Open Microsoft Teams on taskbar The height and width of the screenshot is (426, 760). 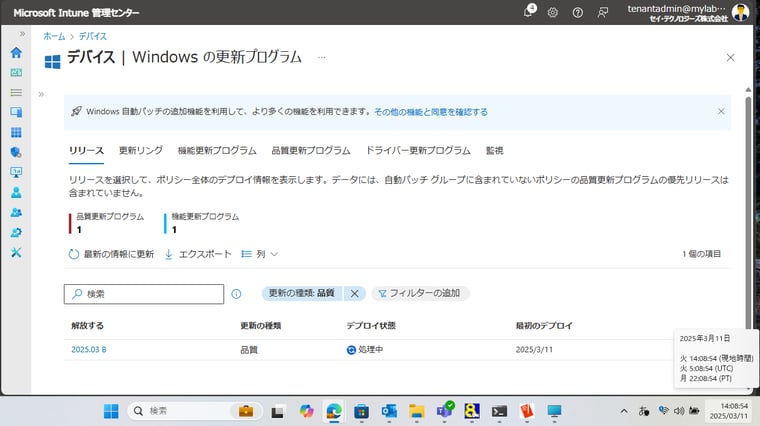[x=444, y=411]
